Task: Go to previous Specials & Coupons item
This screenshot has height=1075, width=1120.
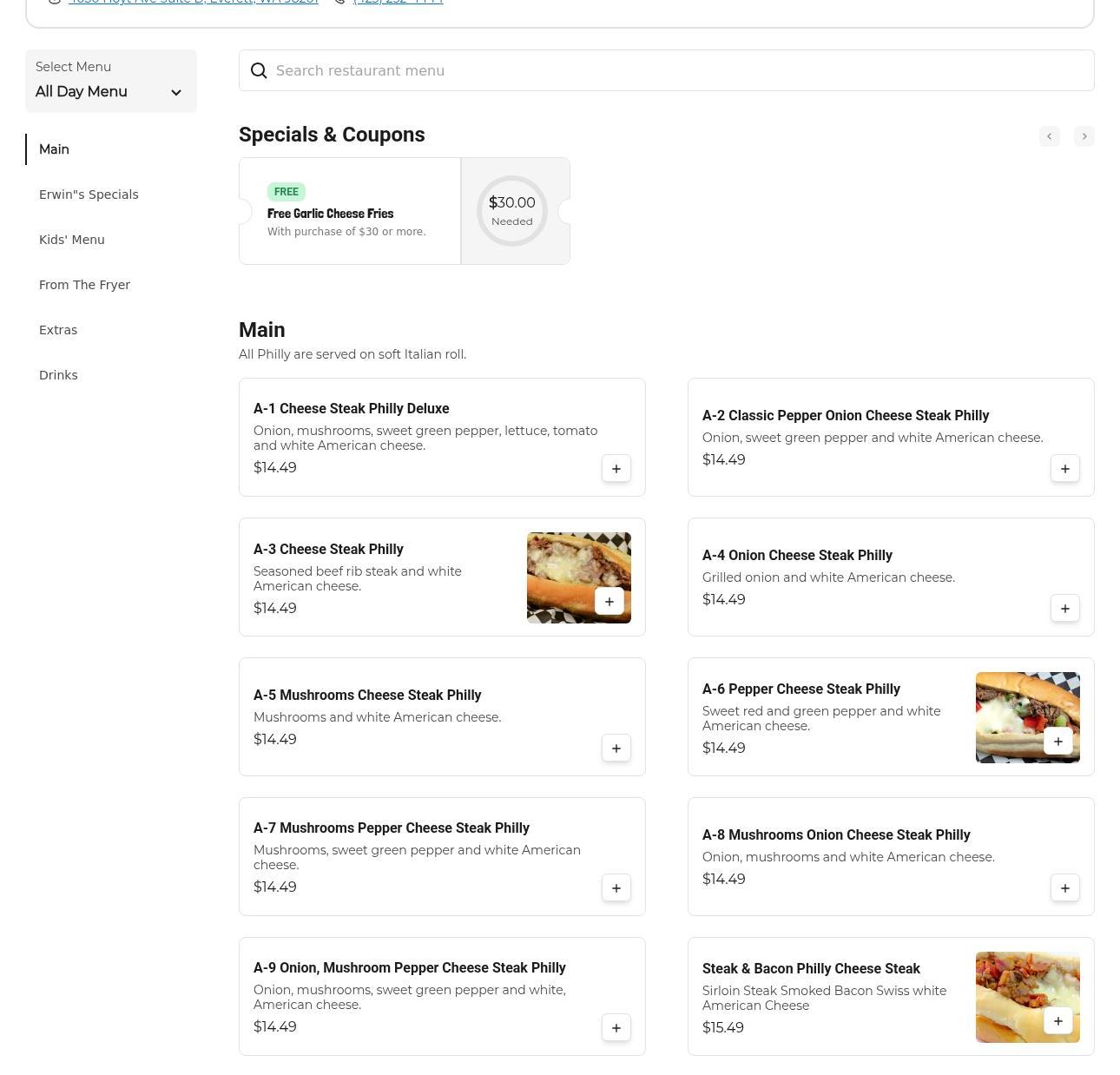Action: click(1049, 136)
